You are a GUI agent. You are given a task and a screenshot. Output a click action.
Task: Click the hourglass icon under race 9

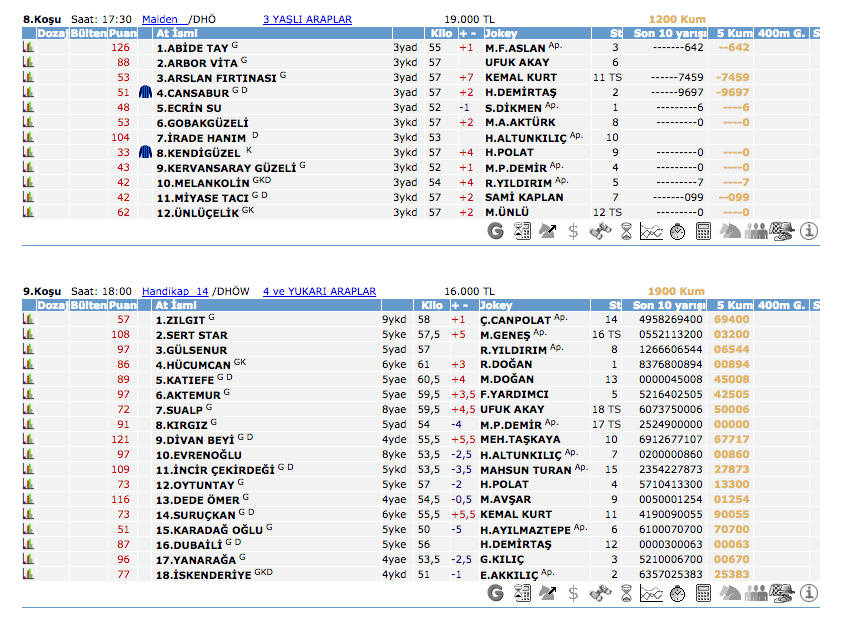(625, 594)
